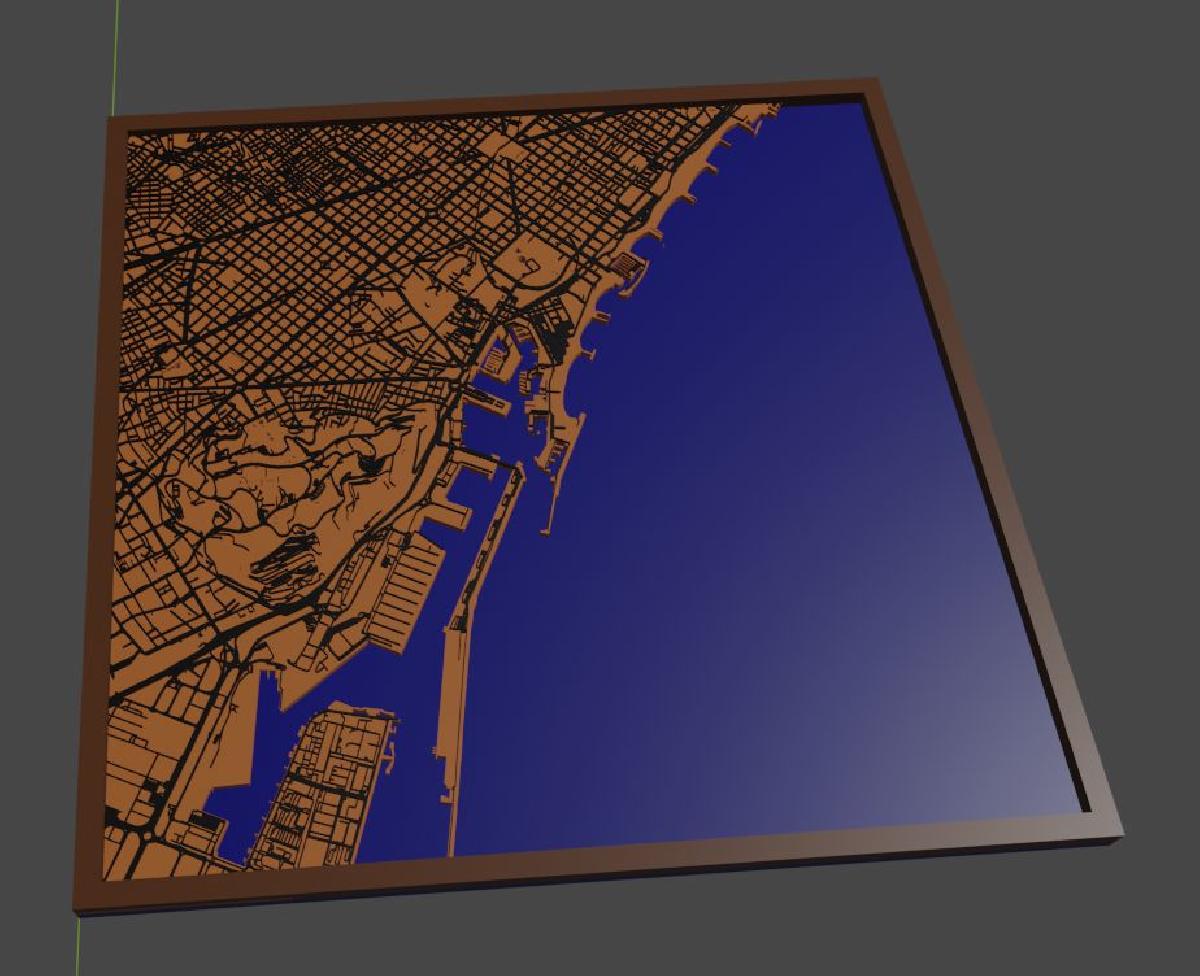Click the green axis line below the frame
The width and height of the screenshot is (1200, 976).
(x=78, y=945)
